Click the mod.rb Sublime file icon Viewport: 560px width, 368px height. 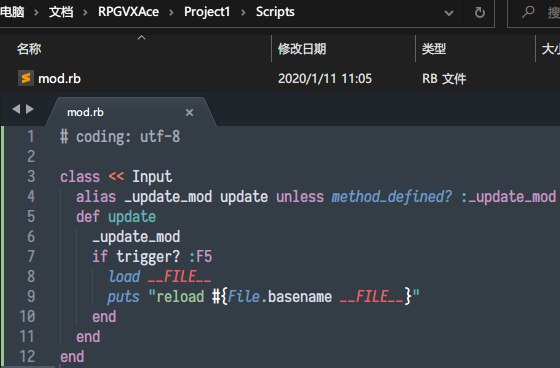click(26, 78)
